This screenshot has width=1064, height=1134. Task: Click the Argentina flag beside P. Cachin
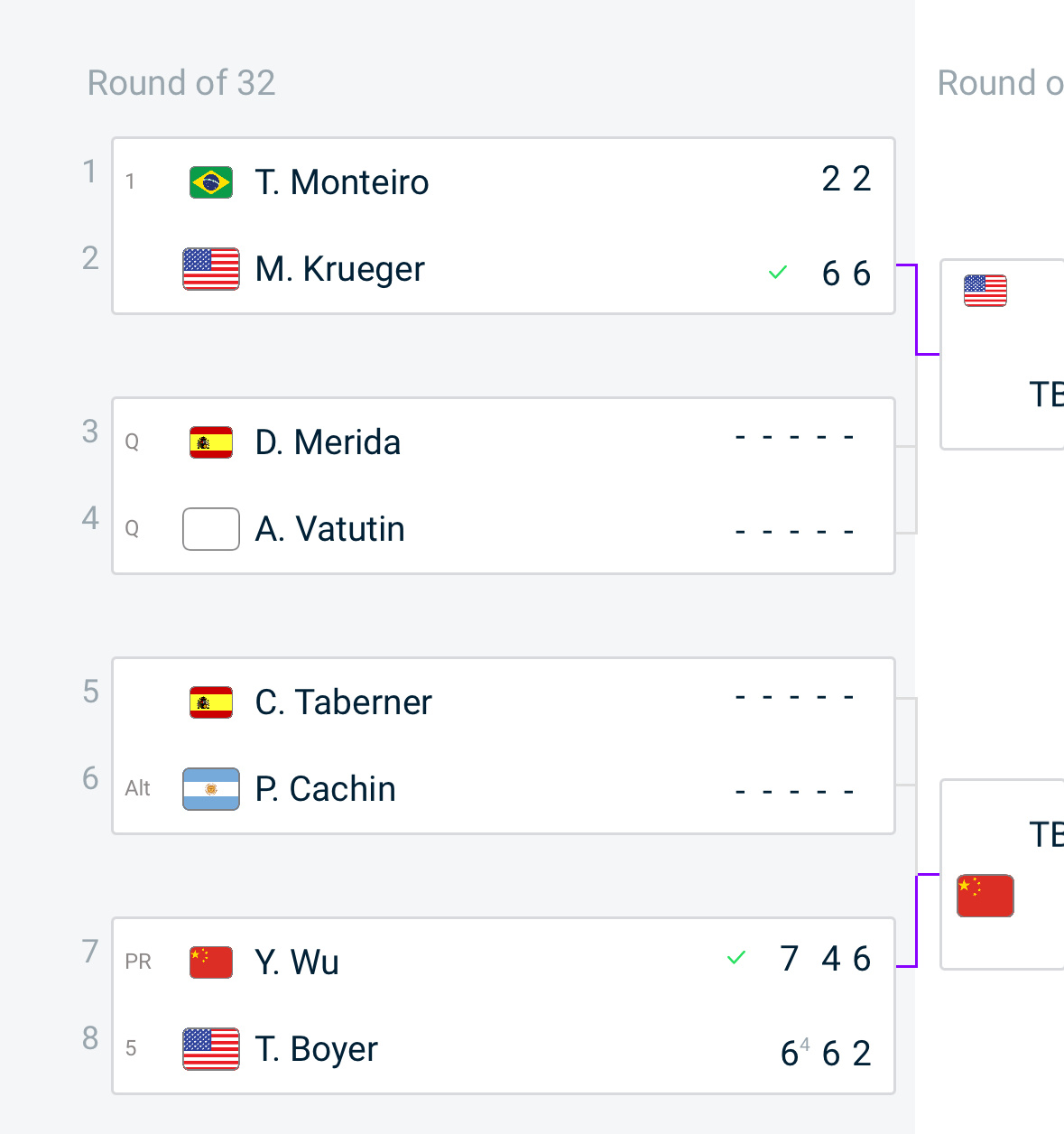[211, 789]
